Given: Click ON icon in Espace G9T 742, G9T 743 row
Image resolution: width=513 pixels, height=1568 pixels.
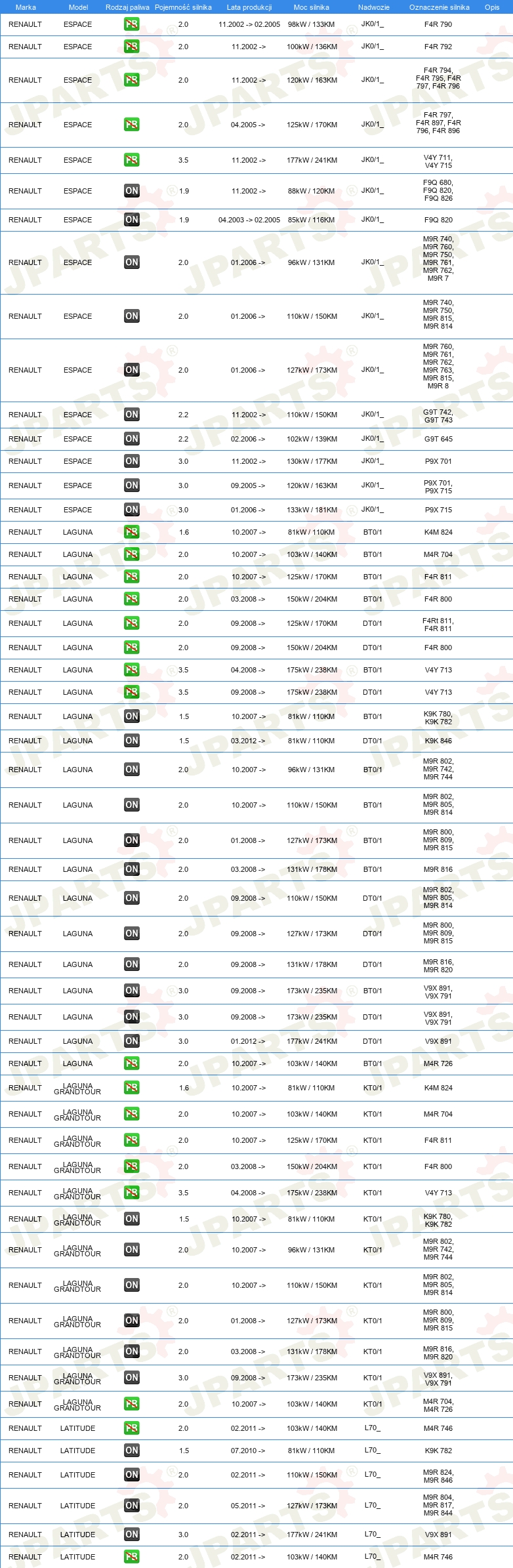Looking at the screenshot, I should pyautogui.click(x=132, y=415).
